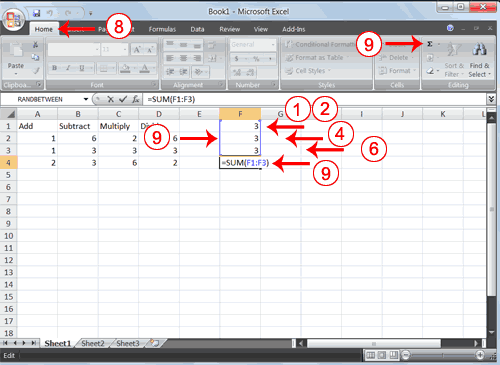Switch to Page Break Preview in status bar
The height and width of the screenshot is (365, 500).
394,355
